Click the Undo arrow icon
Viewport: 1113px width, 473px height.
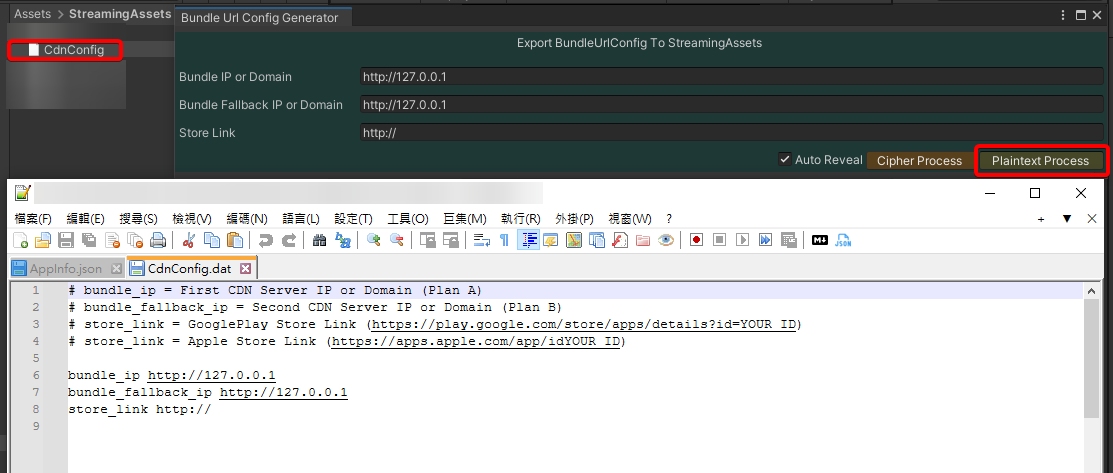click(265, 240)
